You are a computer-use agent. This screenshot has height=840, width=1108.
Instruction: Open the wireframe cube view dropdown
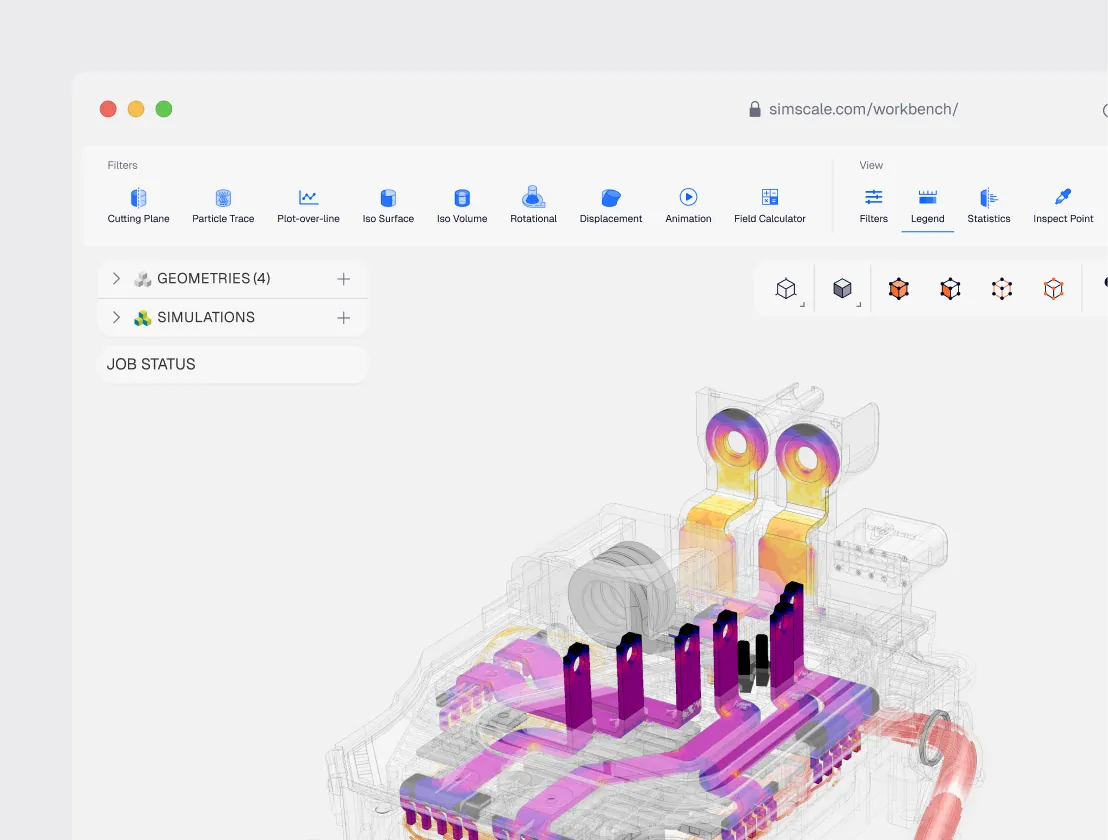[786, 289]
